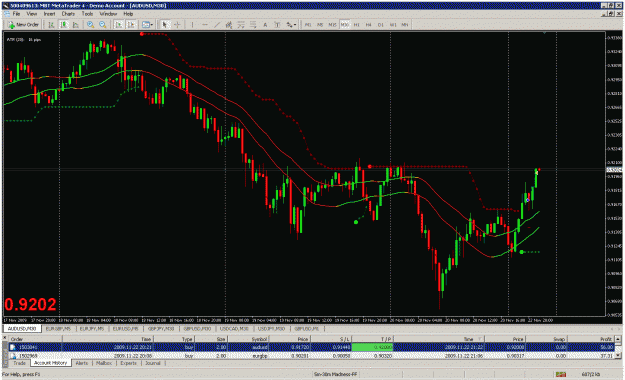Click the connection status bars indicator
The image size is (625, 380).
(x=561, y=374)
